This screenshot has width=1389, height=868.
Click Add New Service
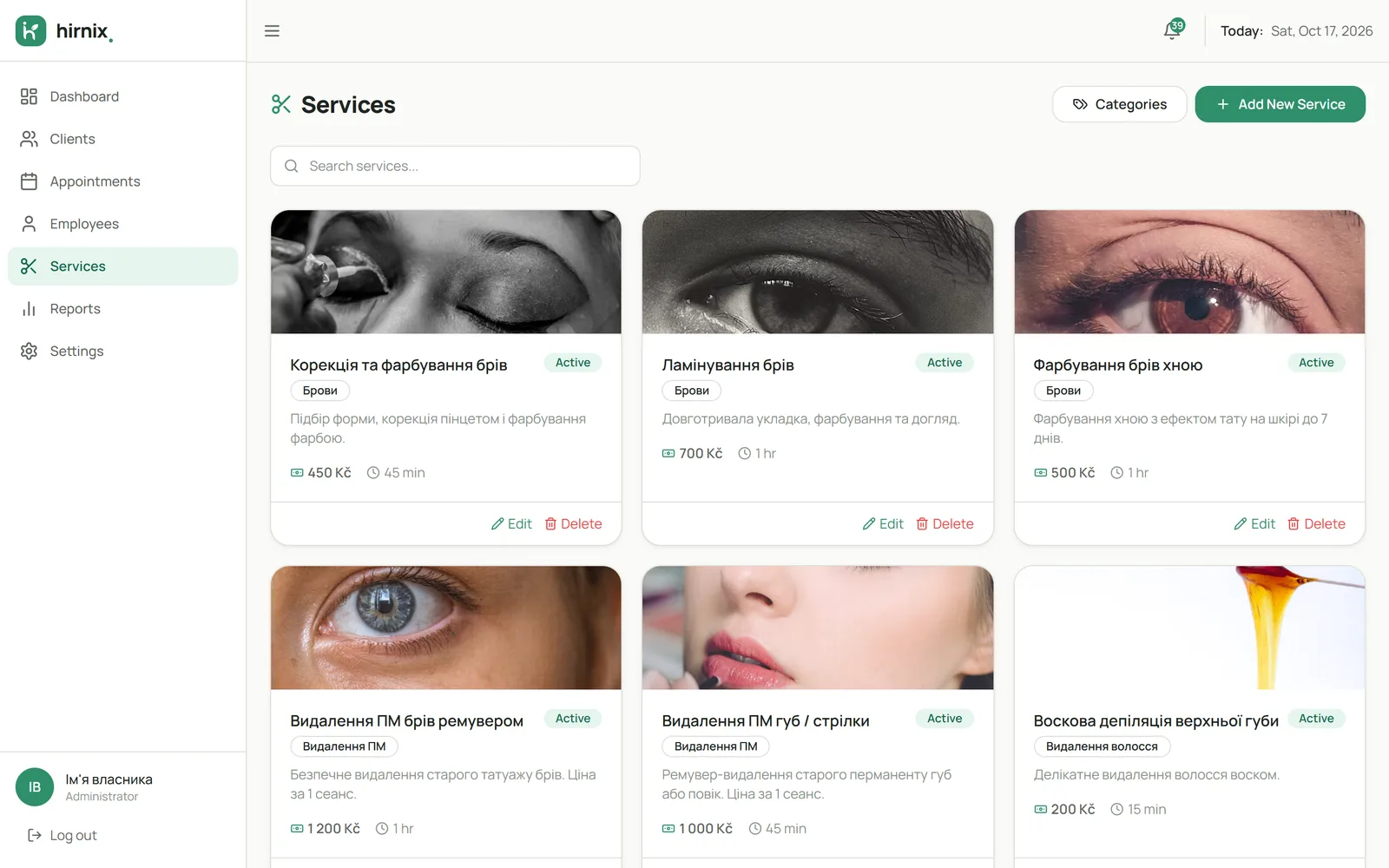(1280, 104)
